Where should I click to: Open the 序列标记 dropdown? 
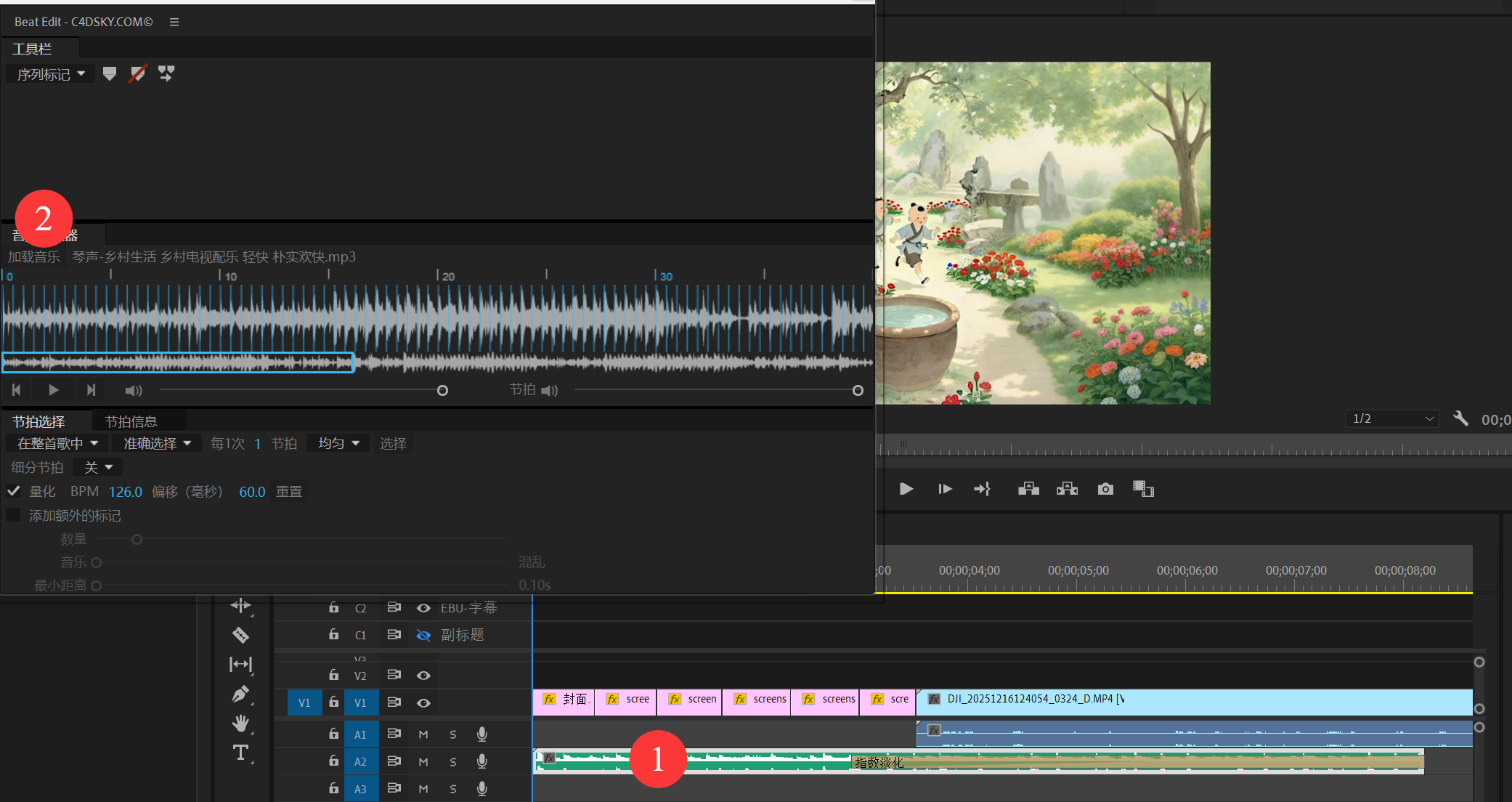tap(51, 74)
